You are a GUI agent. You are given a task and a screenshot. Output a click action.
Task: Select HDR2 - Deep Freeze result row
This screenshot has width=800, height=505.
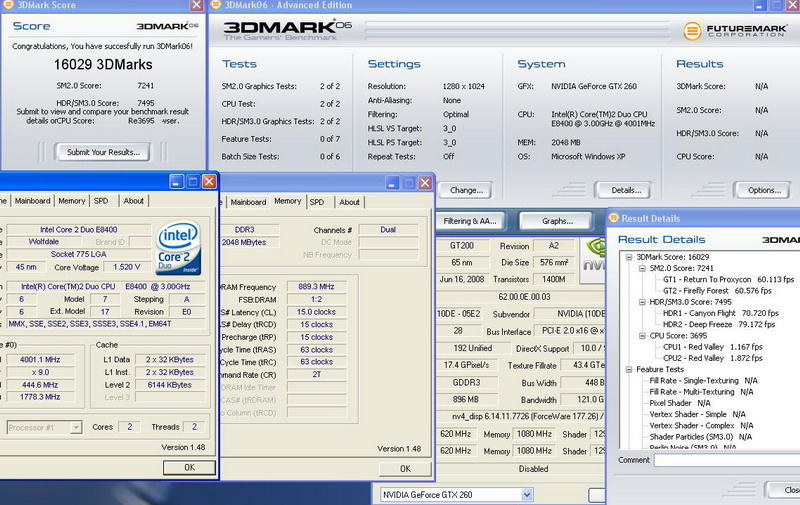click(719, 324)
